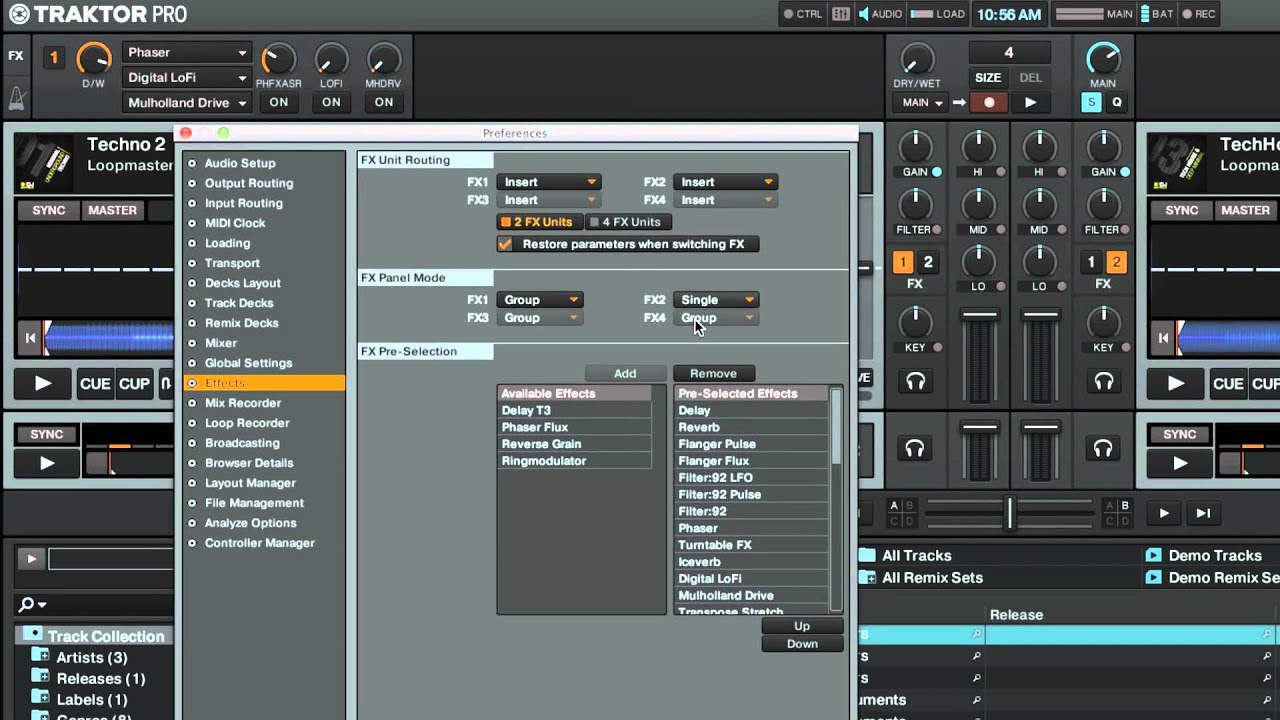The width and height of the screenshot is (1280, 720).
Task: Open FX4 panel mode Group dropdown
Action: coord(716,318)
